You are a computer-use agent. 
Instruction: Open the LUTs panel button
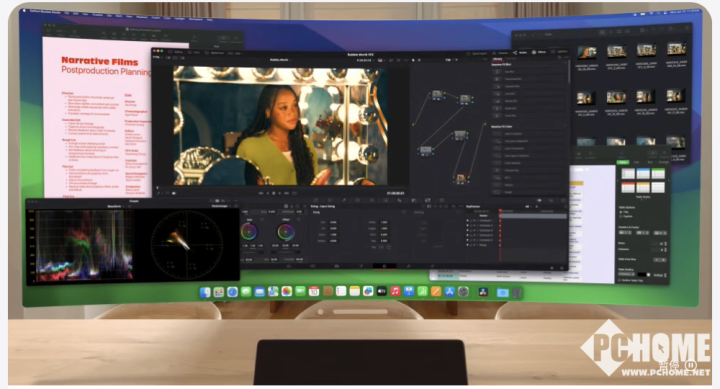[194, 52]
